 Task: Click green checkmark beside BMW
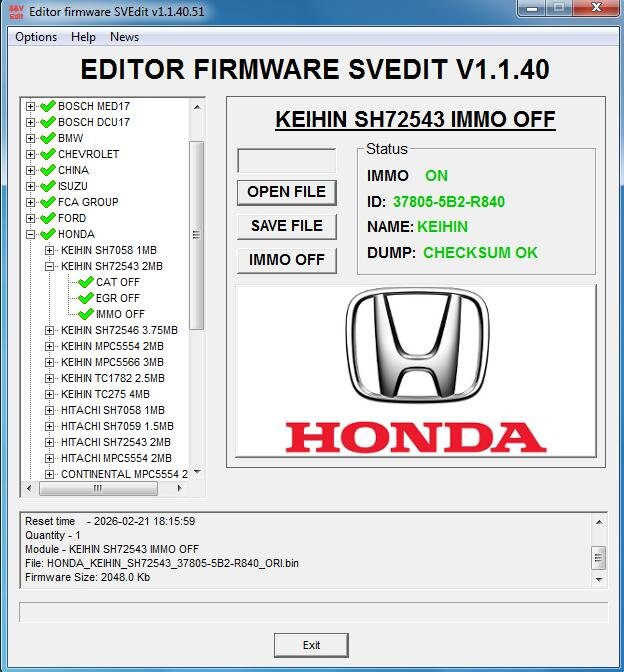click(48, 138)
